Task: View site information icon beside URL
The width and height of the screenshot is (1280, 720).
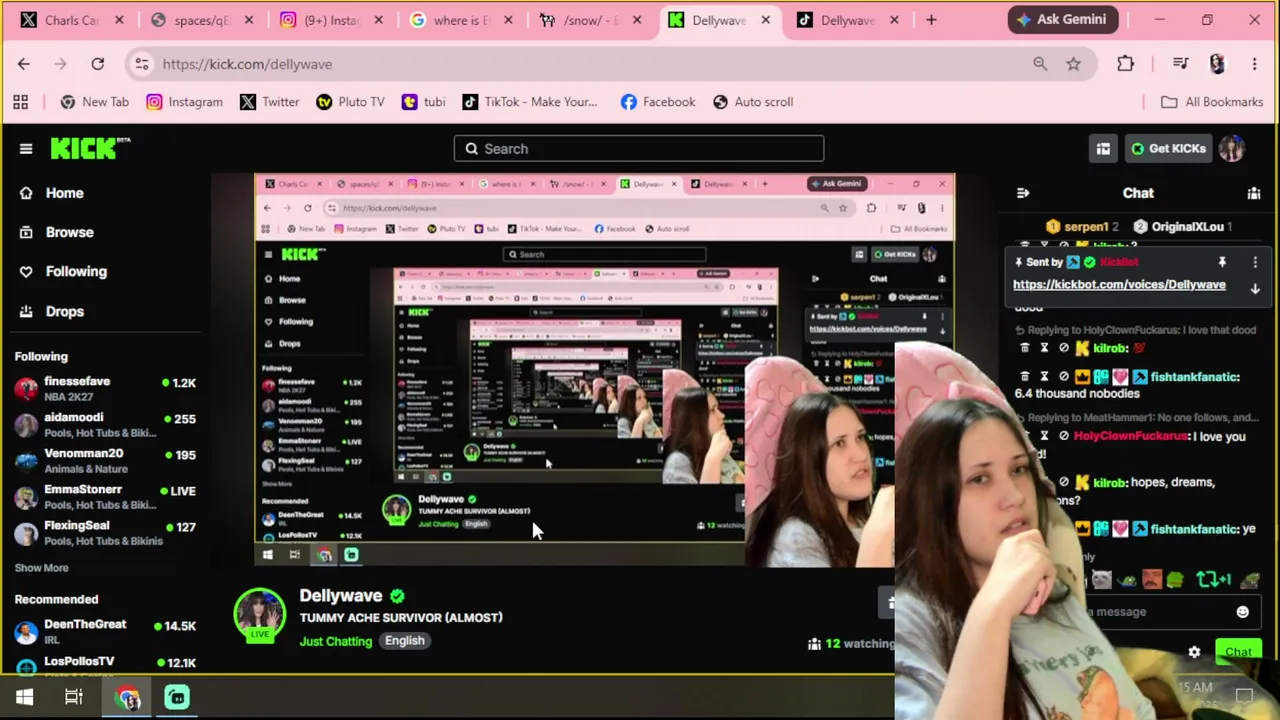Action: (141, 64)
